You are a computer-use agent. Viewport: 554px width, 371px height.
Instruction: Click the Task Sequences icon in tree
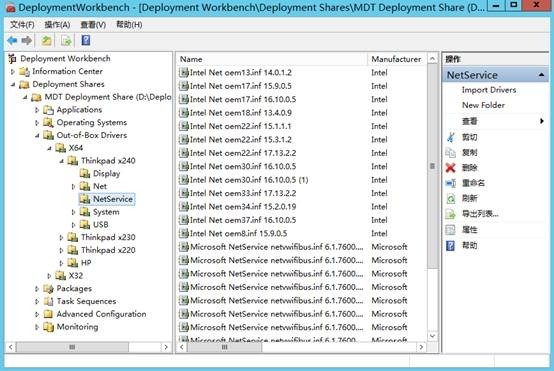coord(48,301)
